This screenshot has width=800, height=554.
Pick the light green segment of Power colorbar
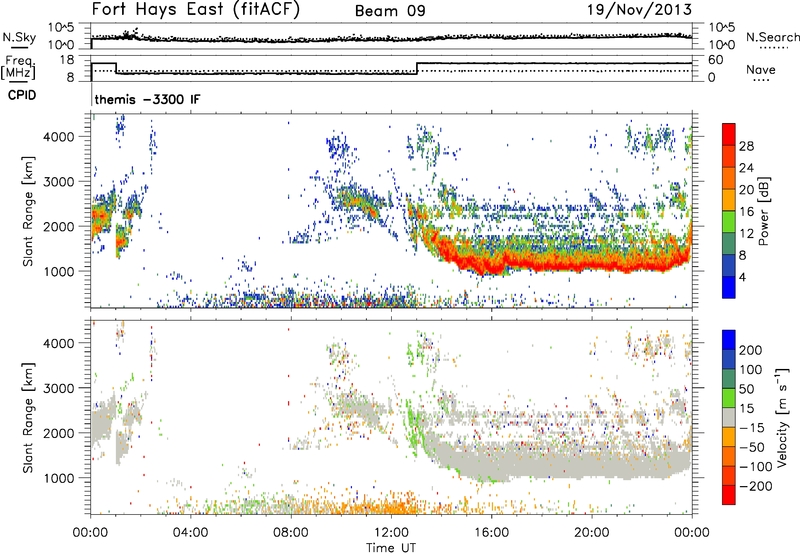click(x=729, y=222)
